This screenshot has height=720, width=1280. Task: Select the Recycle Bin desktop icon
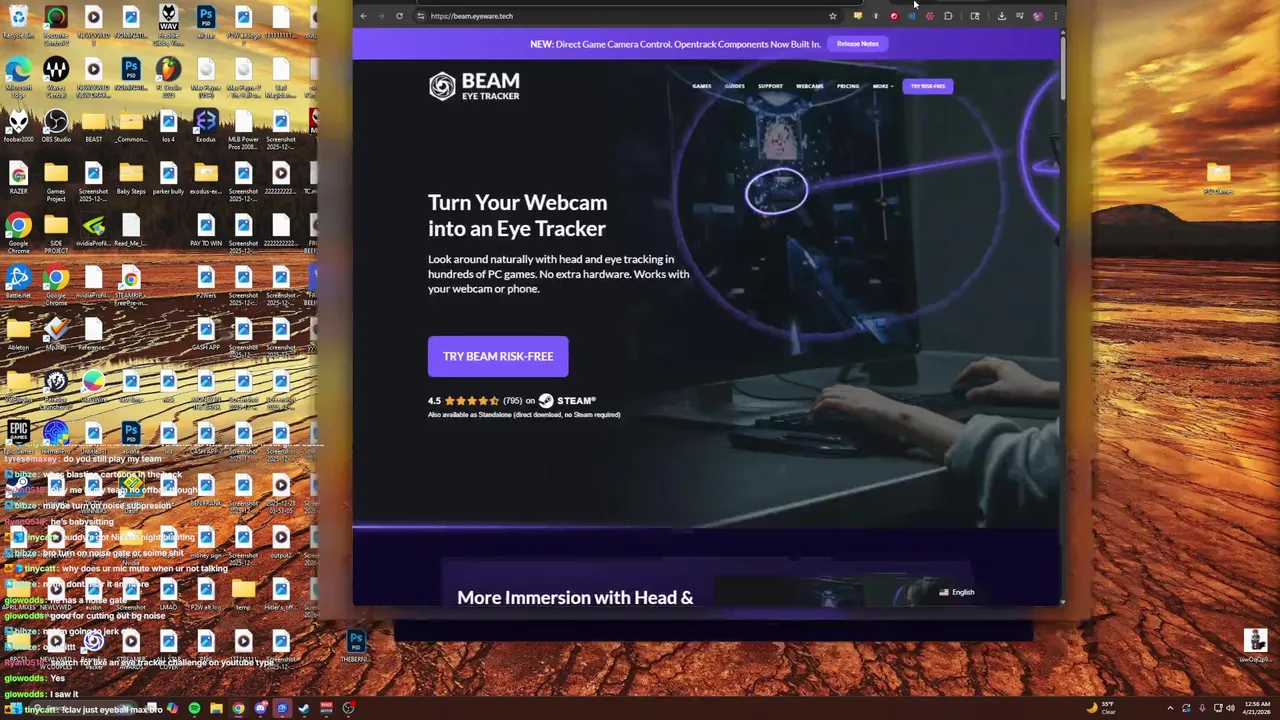point(18,23)
